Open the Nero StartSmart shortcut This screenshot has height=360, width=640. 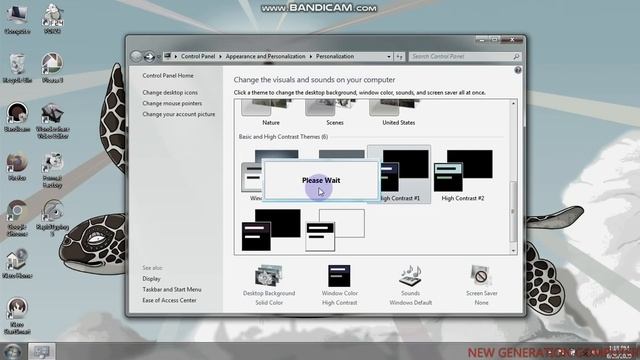(17, 316)
